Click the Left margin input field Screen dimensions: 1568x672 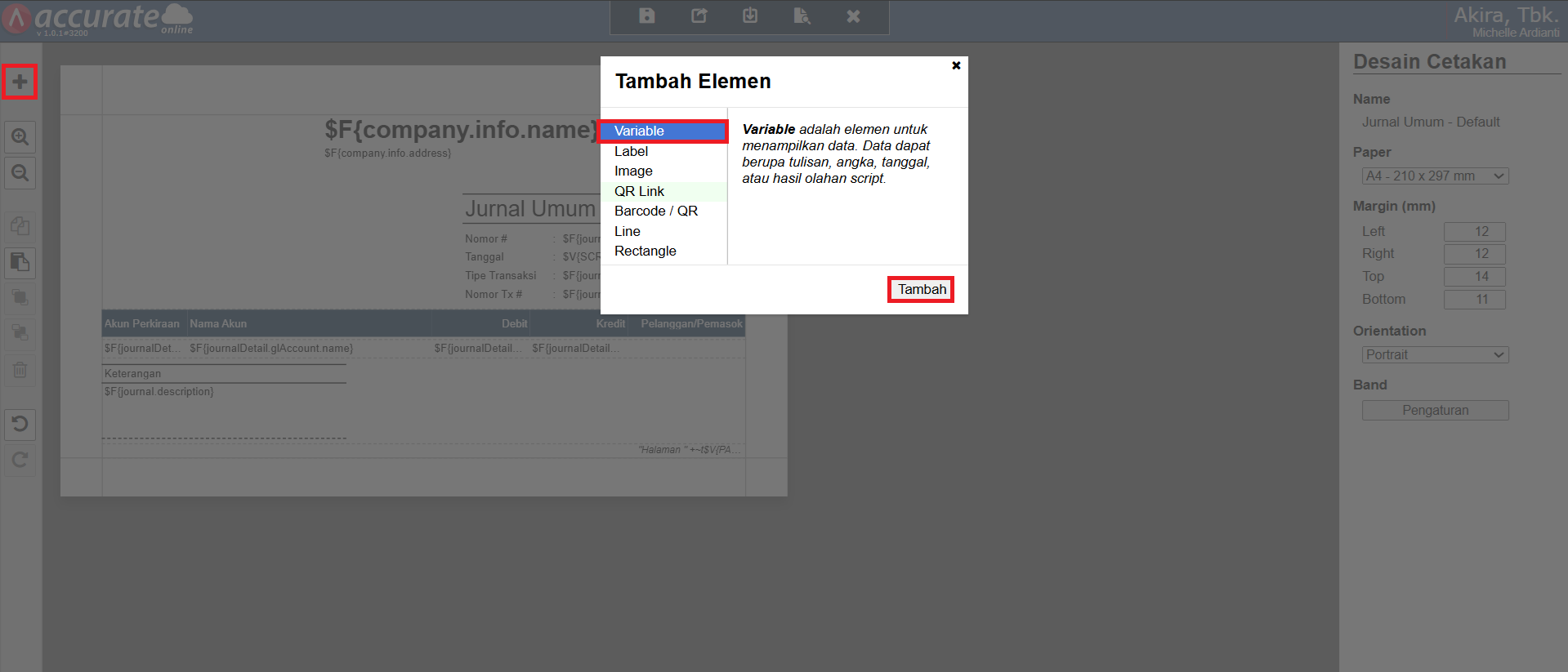click(1474, 232)
